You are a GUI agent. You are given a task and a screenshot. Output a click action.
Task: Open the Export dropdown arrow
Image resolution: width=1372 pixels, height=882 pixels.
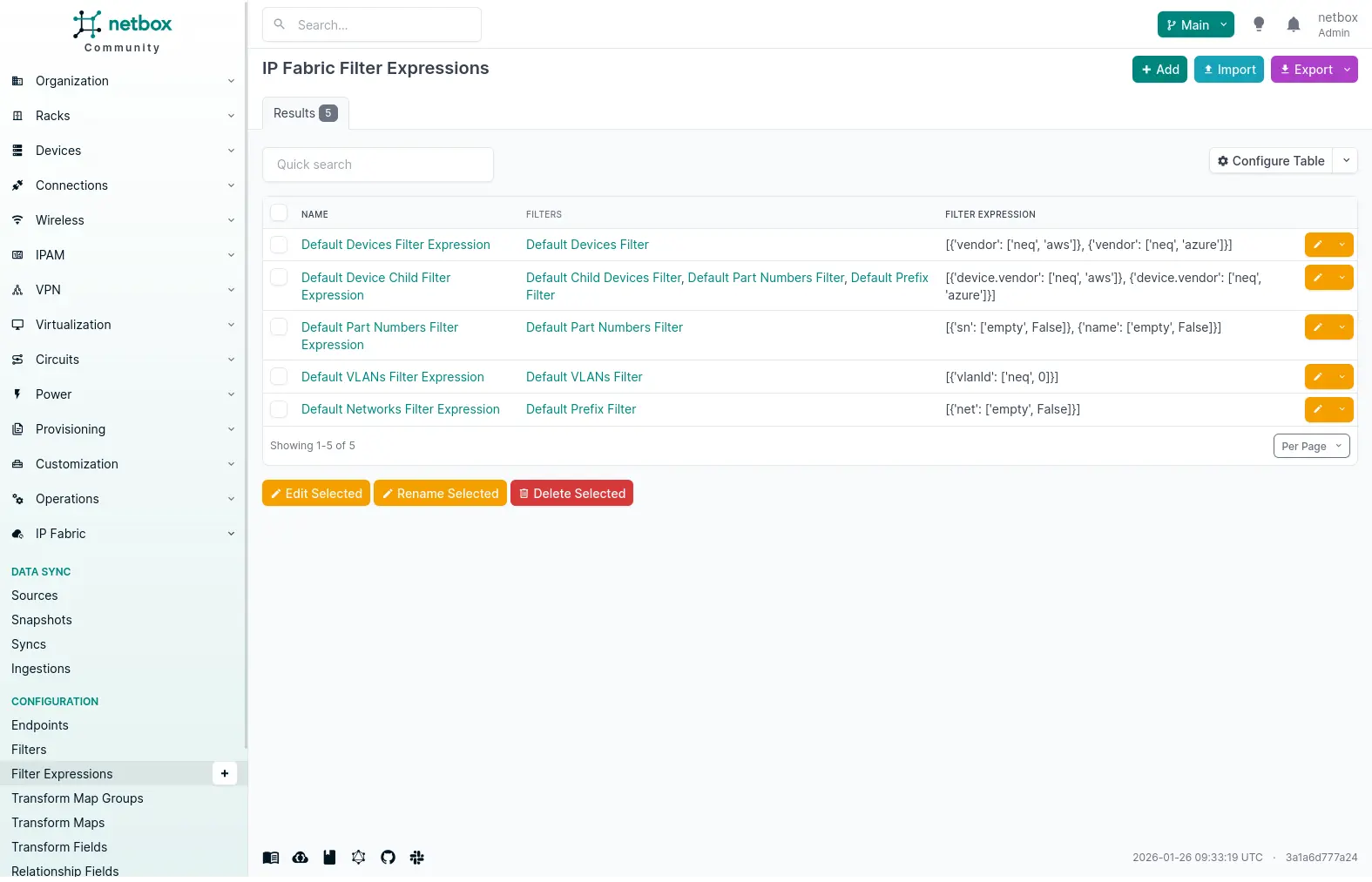point(1347,70)
